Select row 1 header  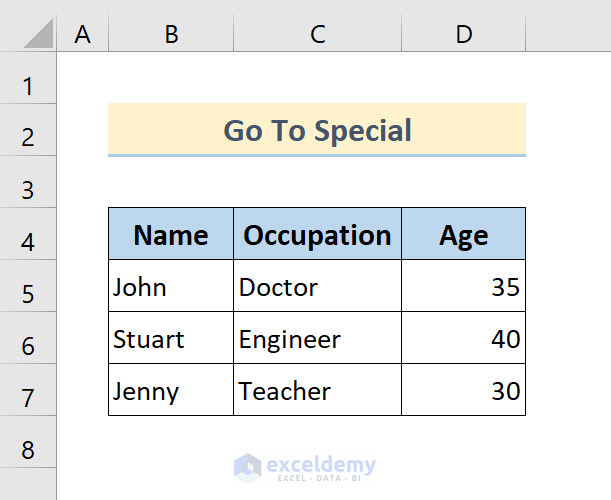tap(28, 78)
